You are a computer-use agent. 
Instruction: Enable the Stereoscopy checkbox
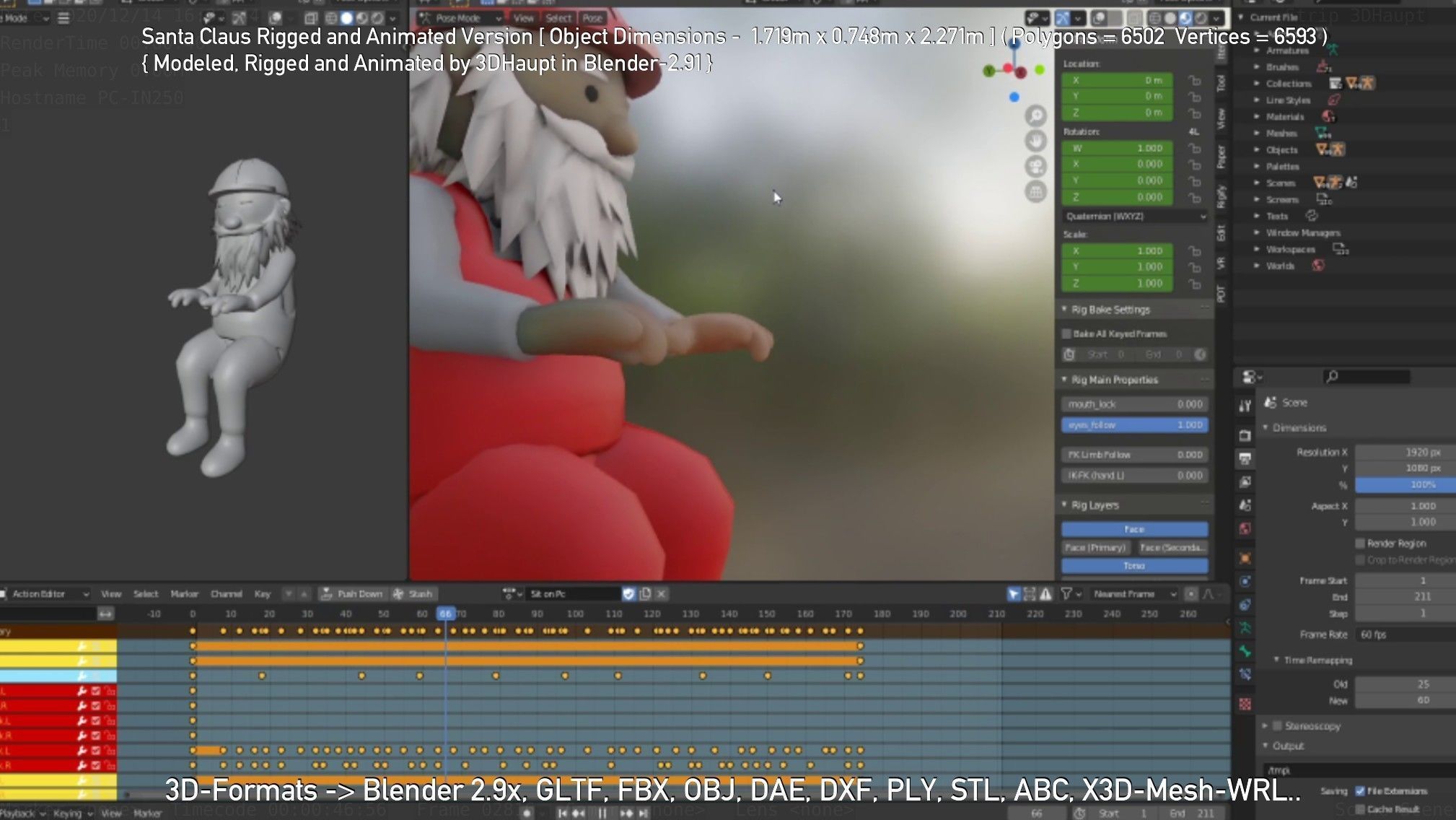pos(1276,725)
